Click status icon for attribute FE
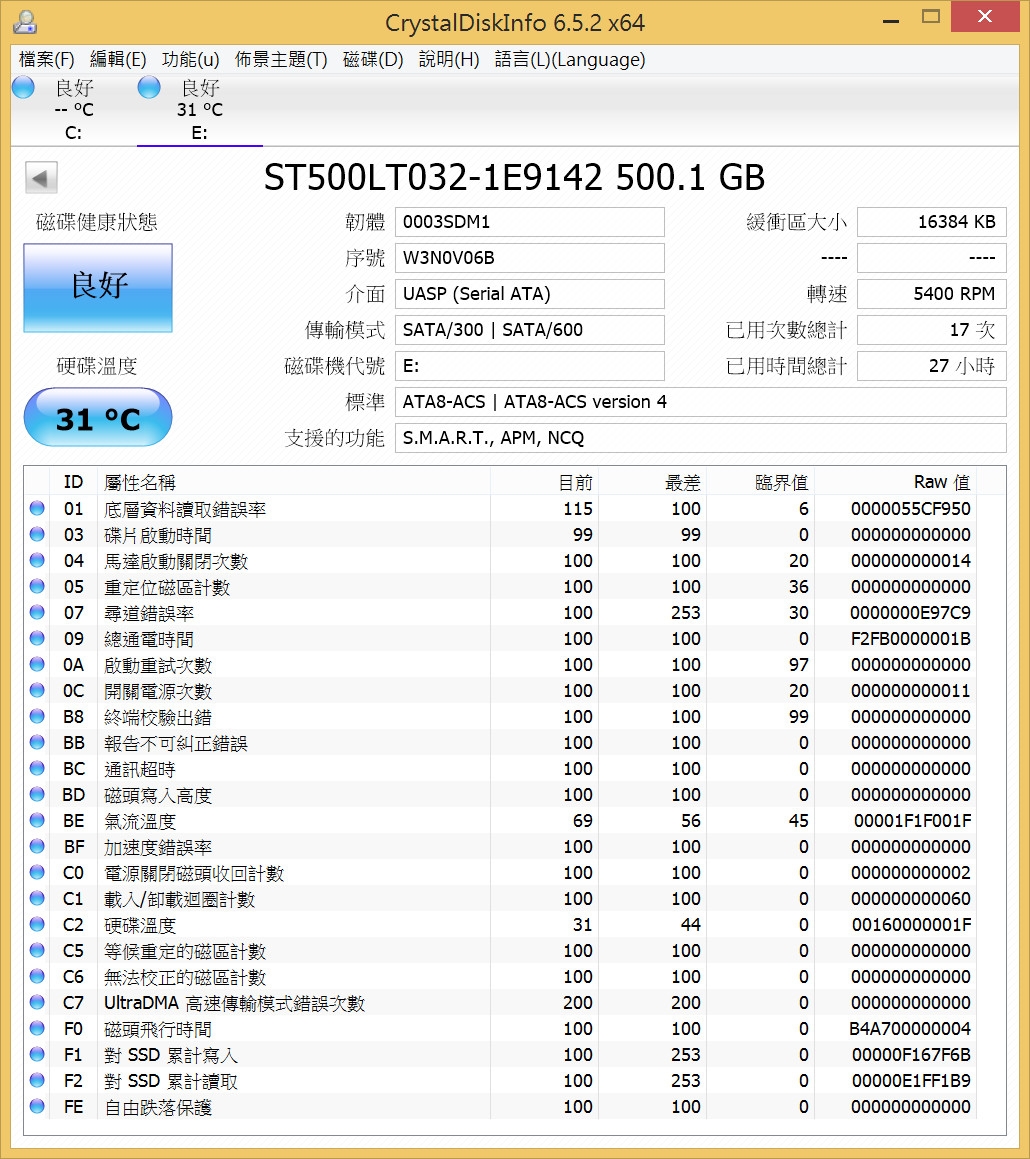This screenshot has width=1030, height=1159. [37, 1107]
